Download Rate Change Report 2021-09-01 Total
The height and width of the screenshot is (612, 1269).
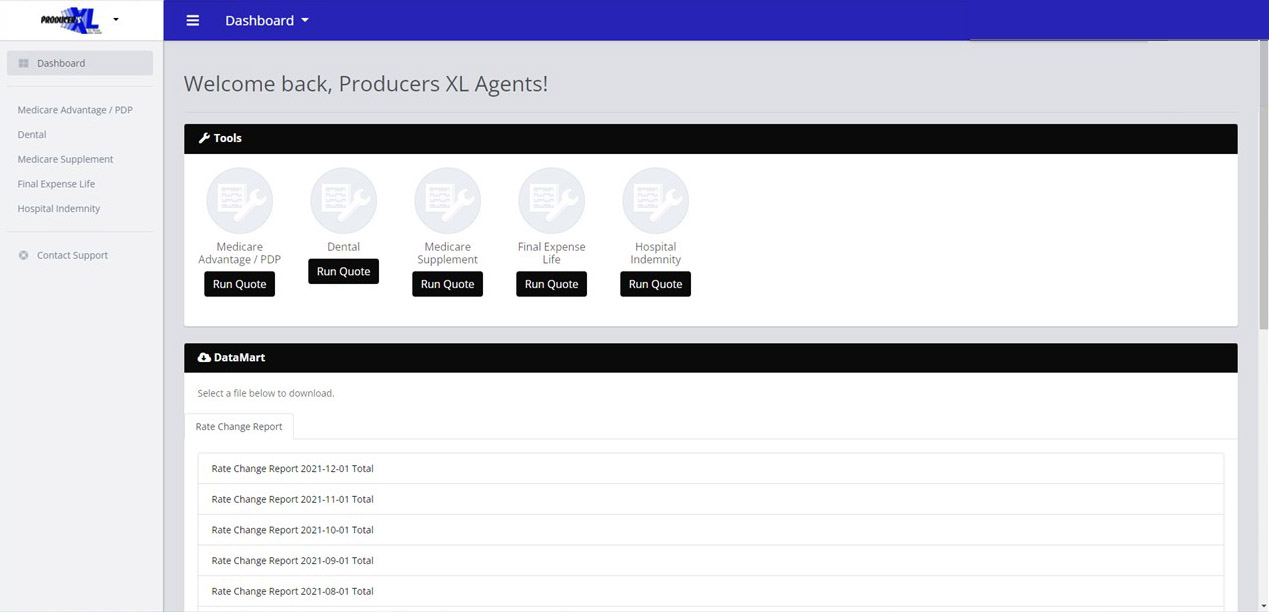[x=711, y=560]
